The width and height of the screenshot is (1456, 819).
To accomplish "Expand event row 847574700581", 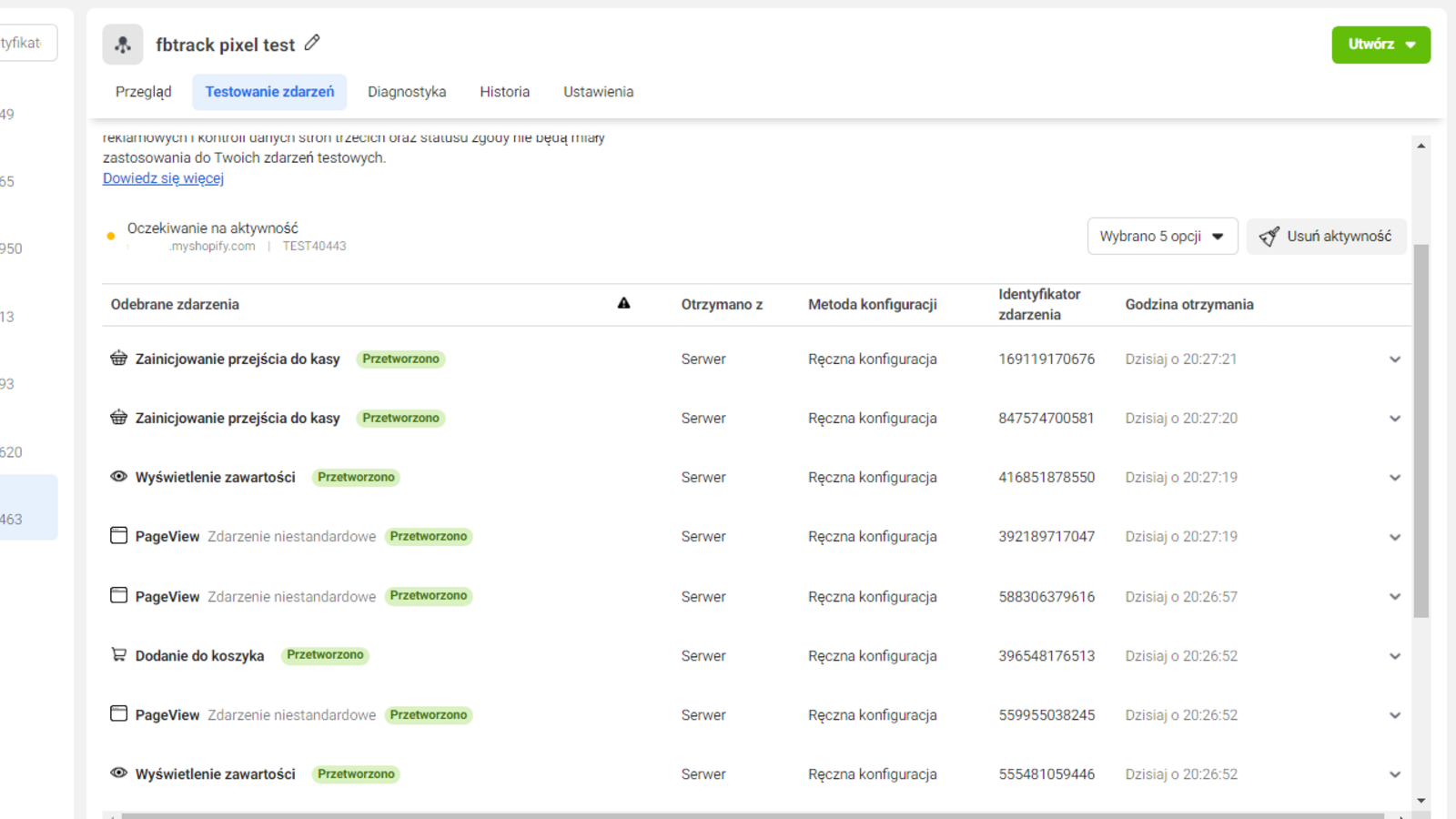I will coord(1394,419).
